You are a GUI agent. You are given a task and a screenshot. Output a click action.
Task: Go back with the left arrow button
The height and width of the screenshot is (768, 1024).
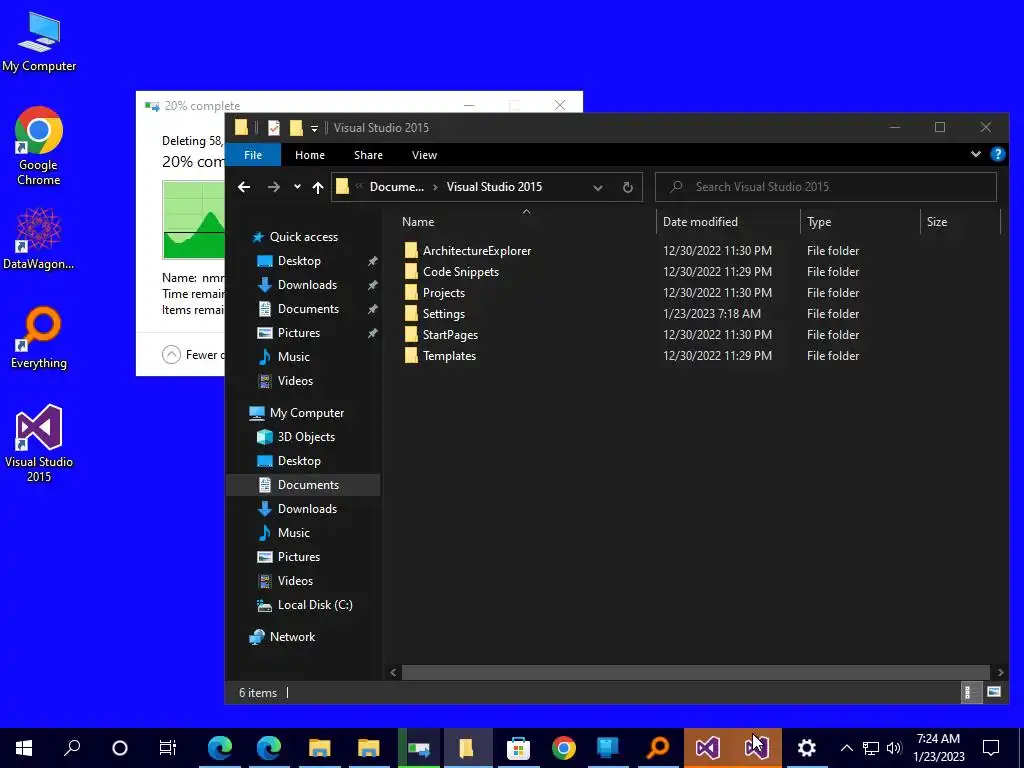point(244,187)
